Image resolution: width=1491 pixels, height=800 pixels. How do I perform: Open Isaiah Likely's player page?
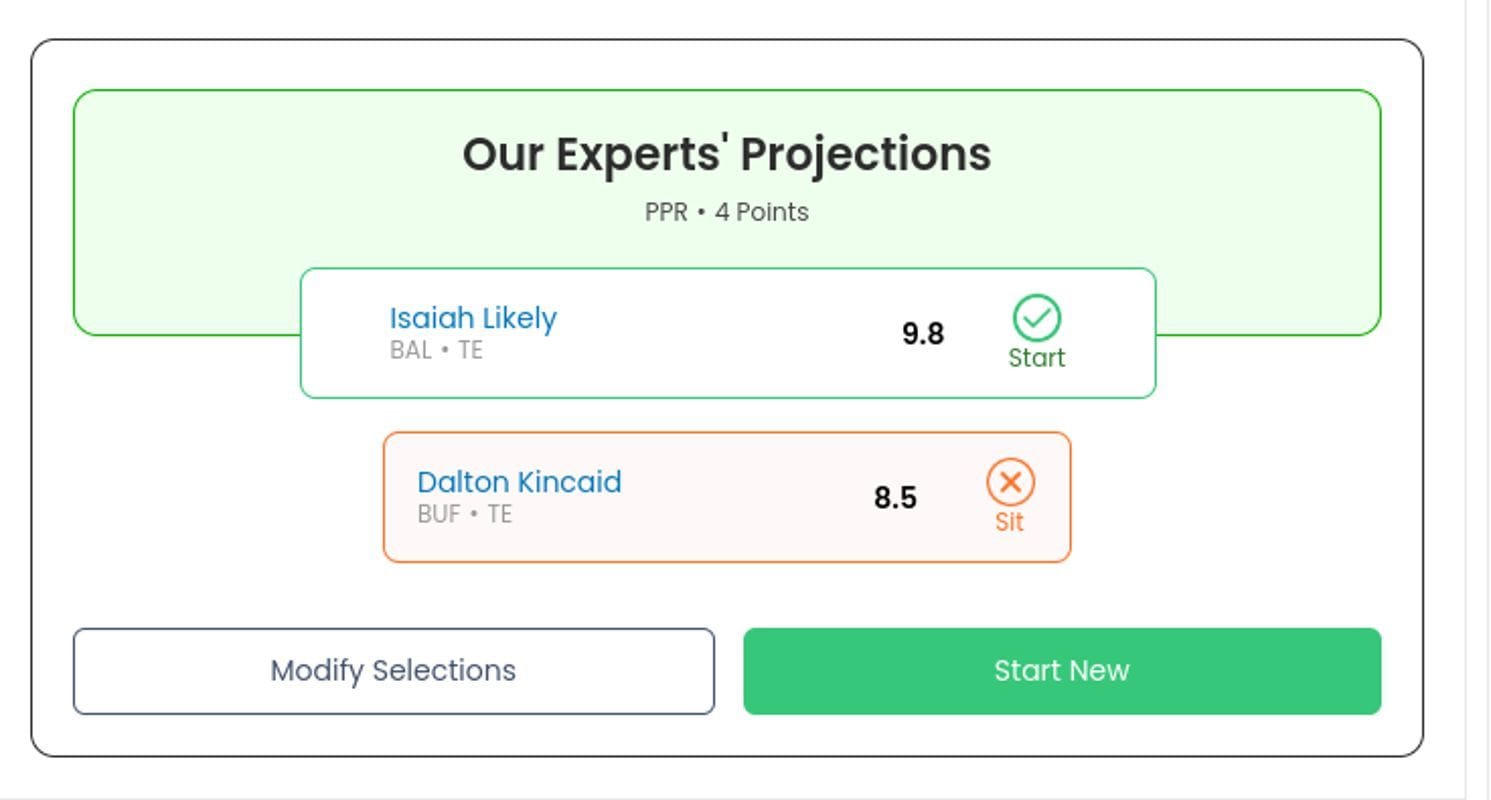coord(473,318)
